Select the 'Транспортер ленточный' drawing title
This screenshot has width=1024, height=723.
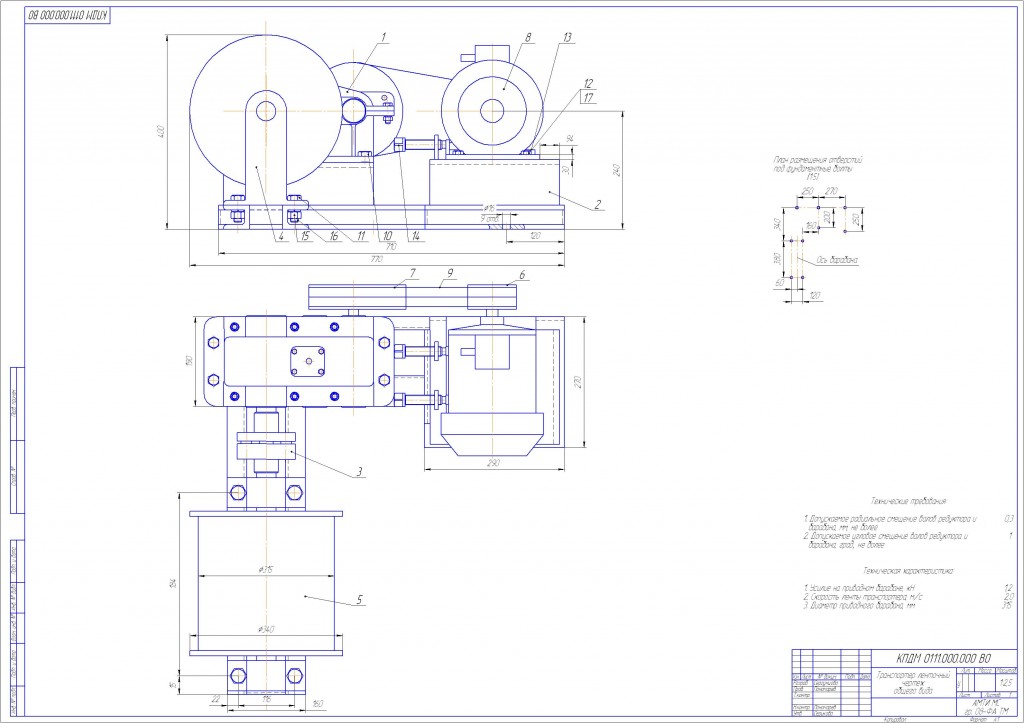pyautogui.click(x=913, y=675)
